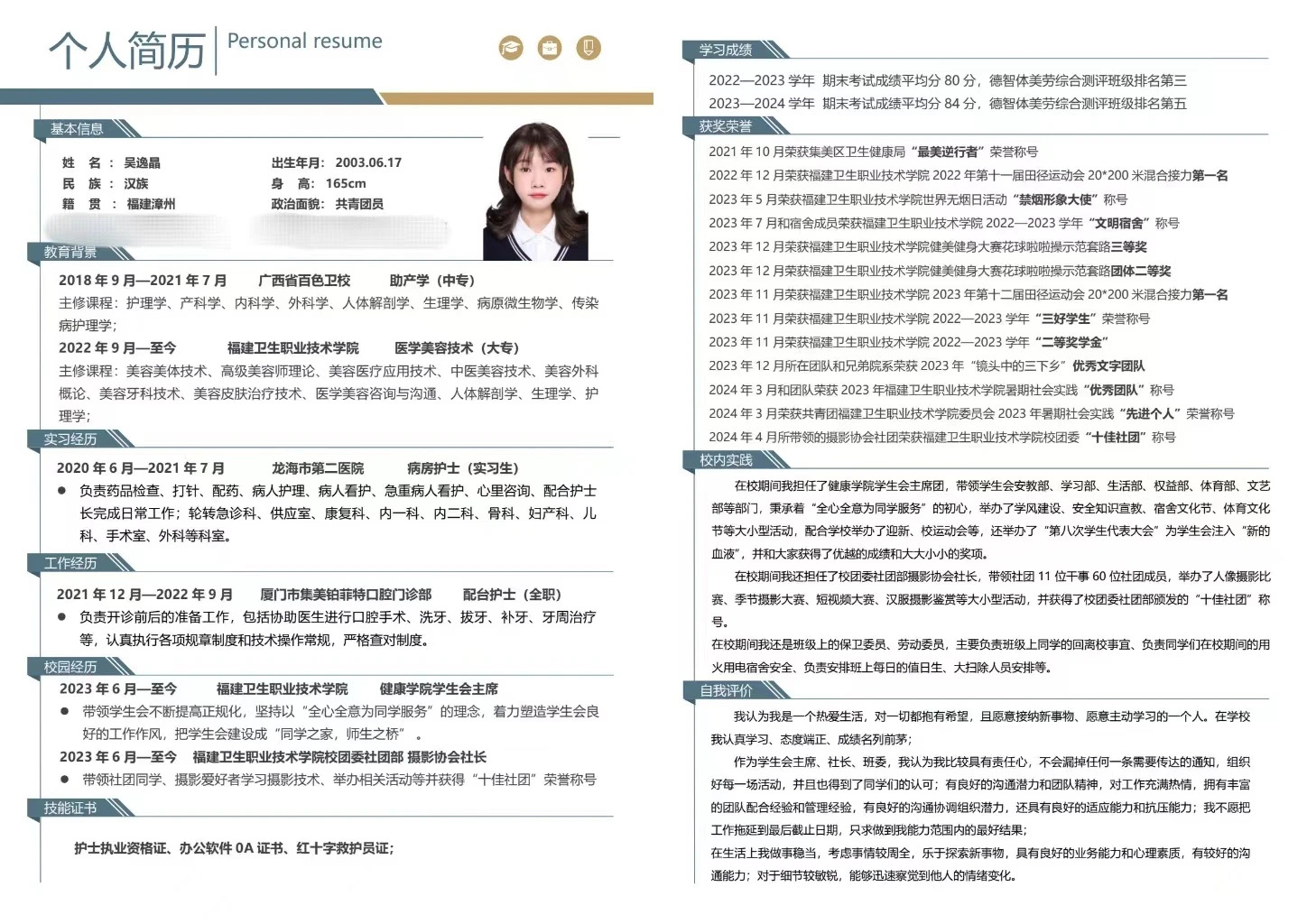Click the 学习成绩 section header
The width and height of the screenshot is (1307, 924).
coord(725,50)
